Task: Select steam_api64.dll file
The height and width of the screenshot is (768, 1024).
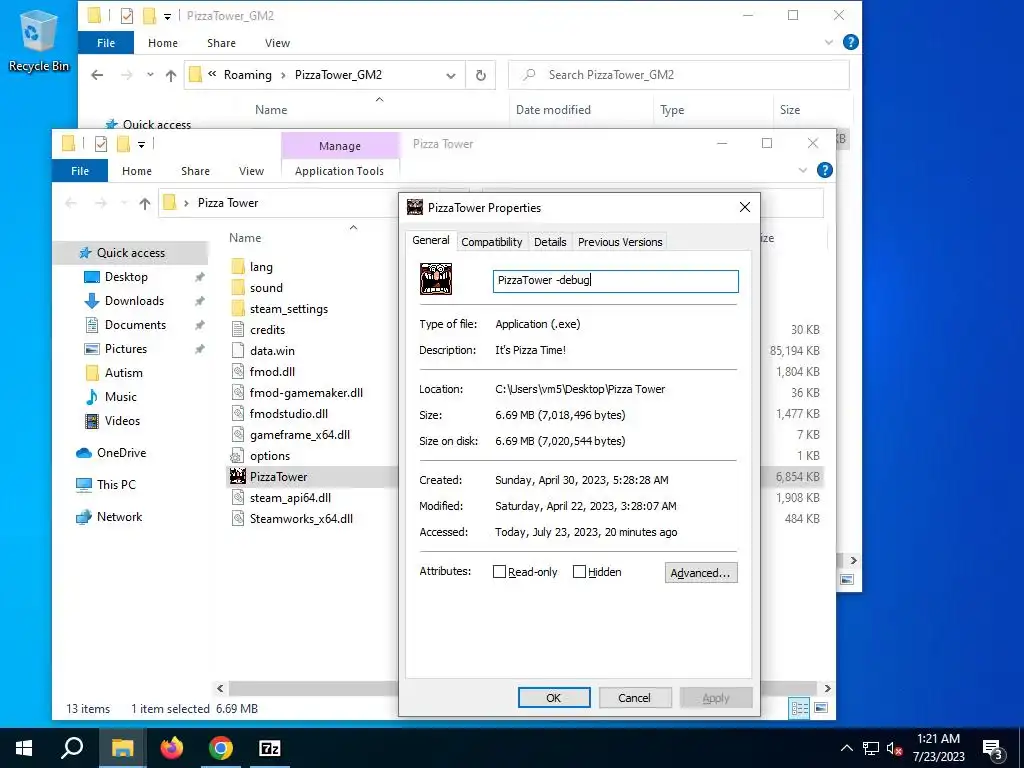Action: point(290,498)
